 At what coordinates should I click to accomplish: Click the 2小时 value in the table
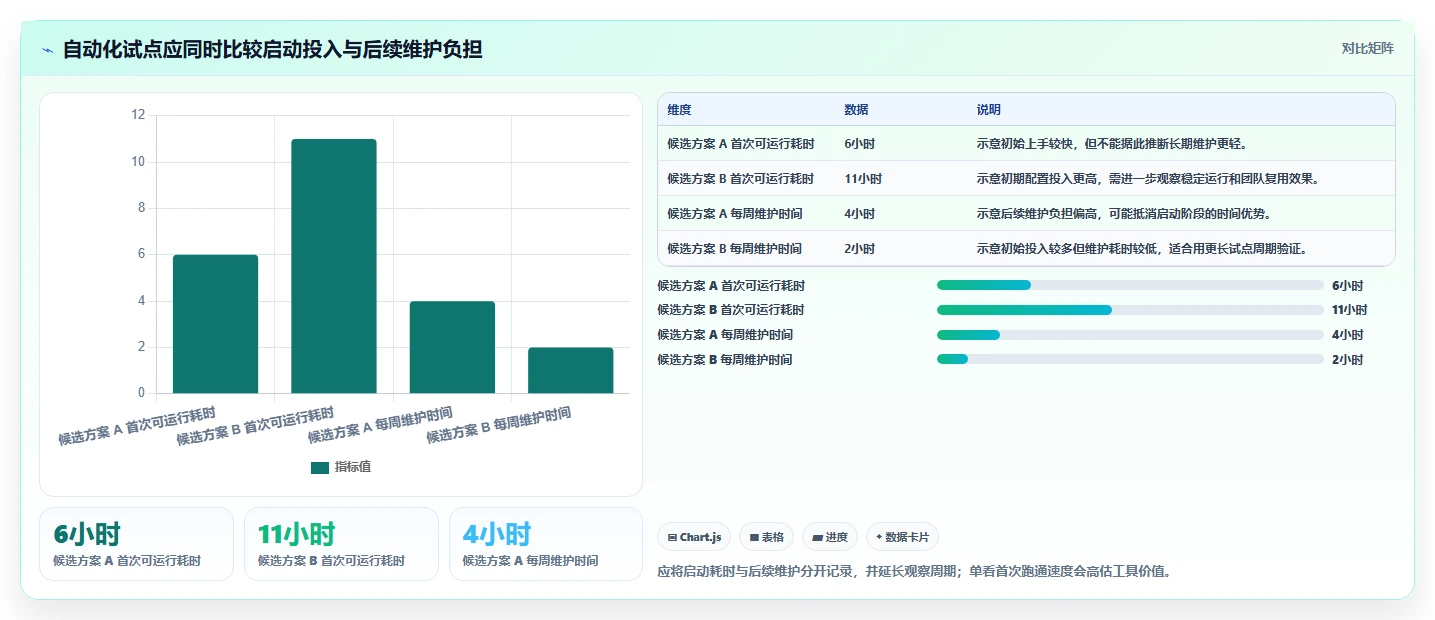[859, 248]
